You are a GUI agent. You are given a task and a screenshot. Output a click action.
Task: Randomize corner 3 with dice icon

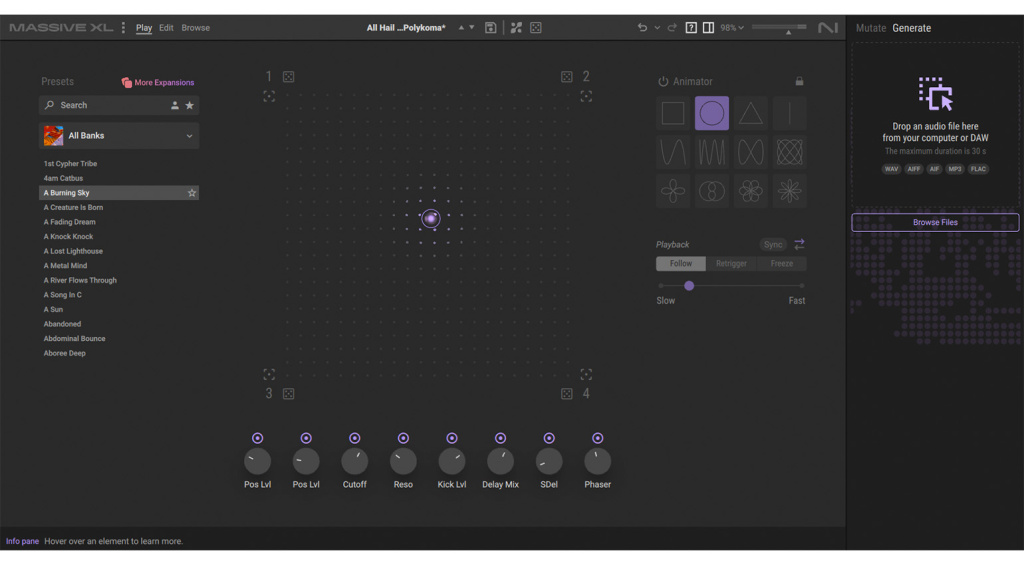click(288, 394)
